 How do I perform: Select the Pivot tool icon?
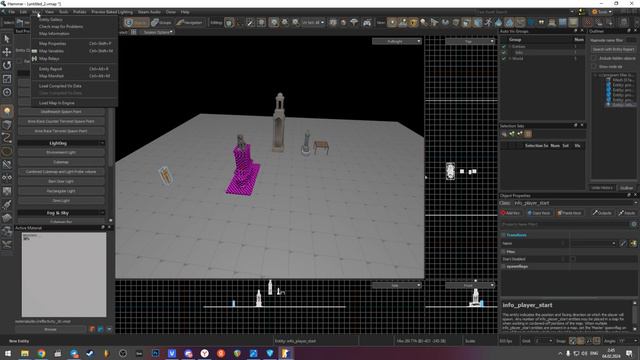[x=7, y=92]
